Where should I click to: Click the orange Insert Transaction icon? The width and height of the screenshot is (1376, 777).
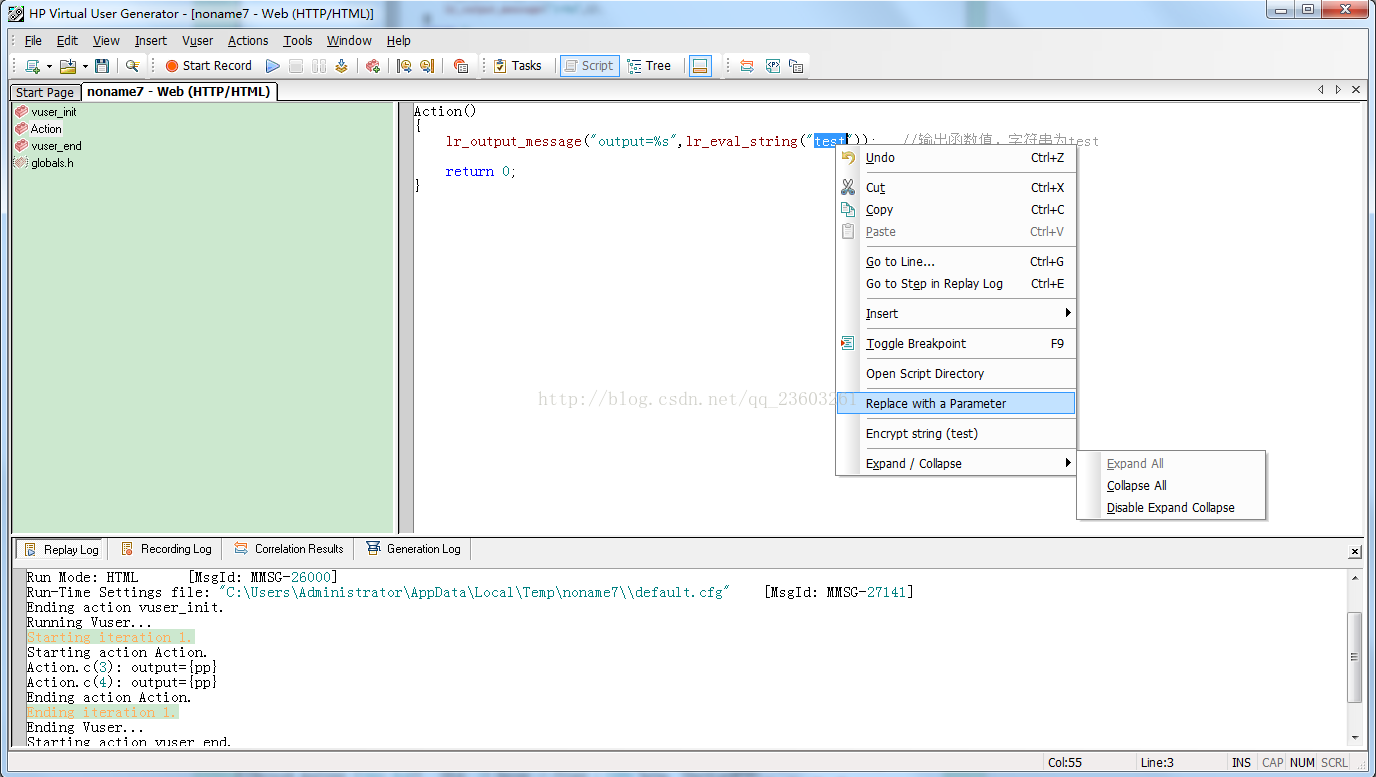(747, 66)
